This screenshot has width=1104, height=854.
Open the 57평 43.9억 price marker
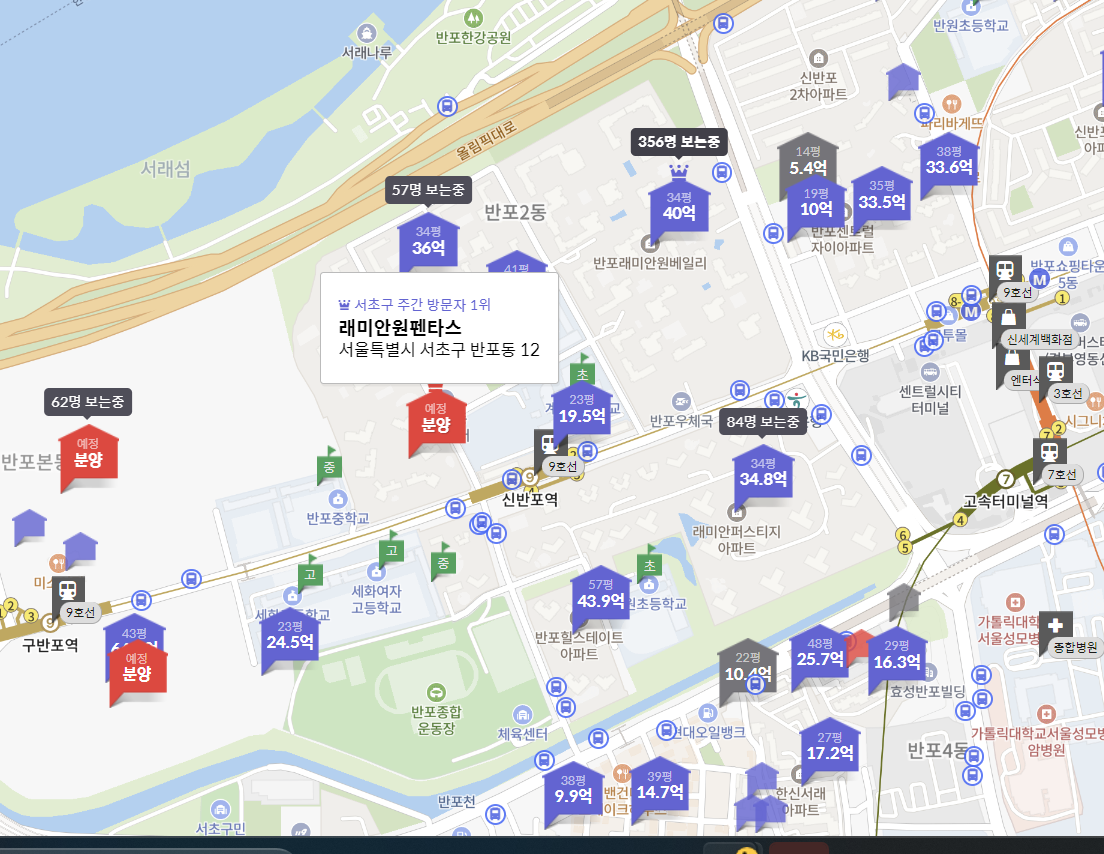pyautogui.click(x=601, y=596)
